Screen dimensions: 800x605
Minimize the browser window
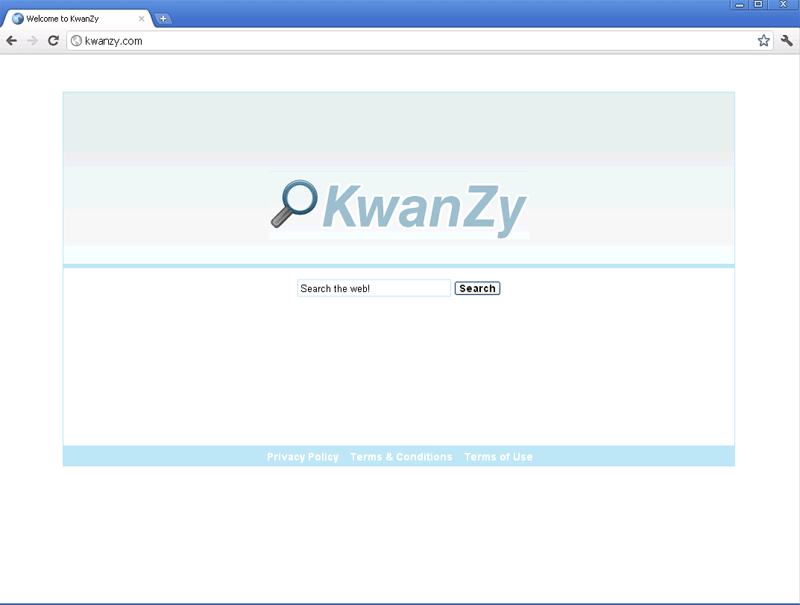[740, 5]
